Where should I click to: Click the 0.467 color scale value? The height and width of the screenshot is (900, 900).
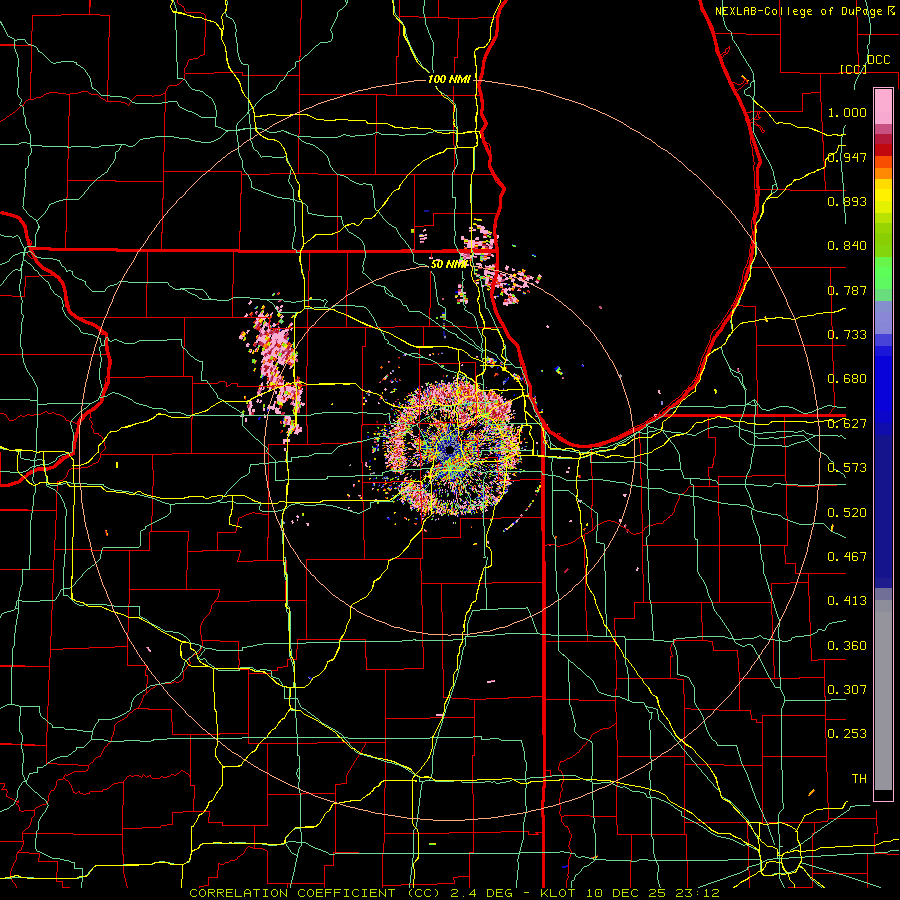click(847, 557)
